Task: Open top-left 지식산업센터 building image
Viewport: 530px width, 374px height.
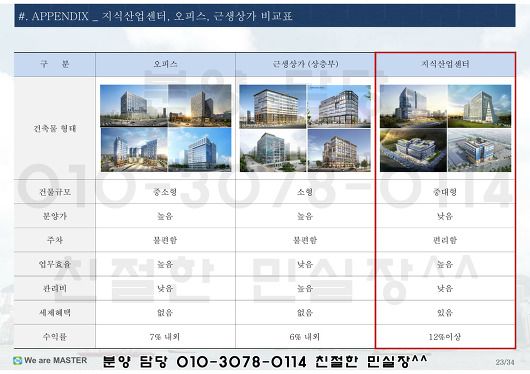Action: [x=413, y=106]
